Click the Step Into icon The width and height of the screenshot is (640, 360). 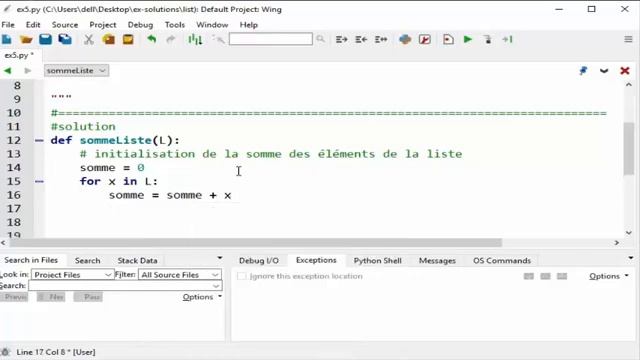point(488,39)
